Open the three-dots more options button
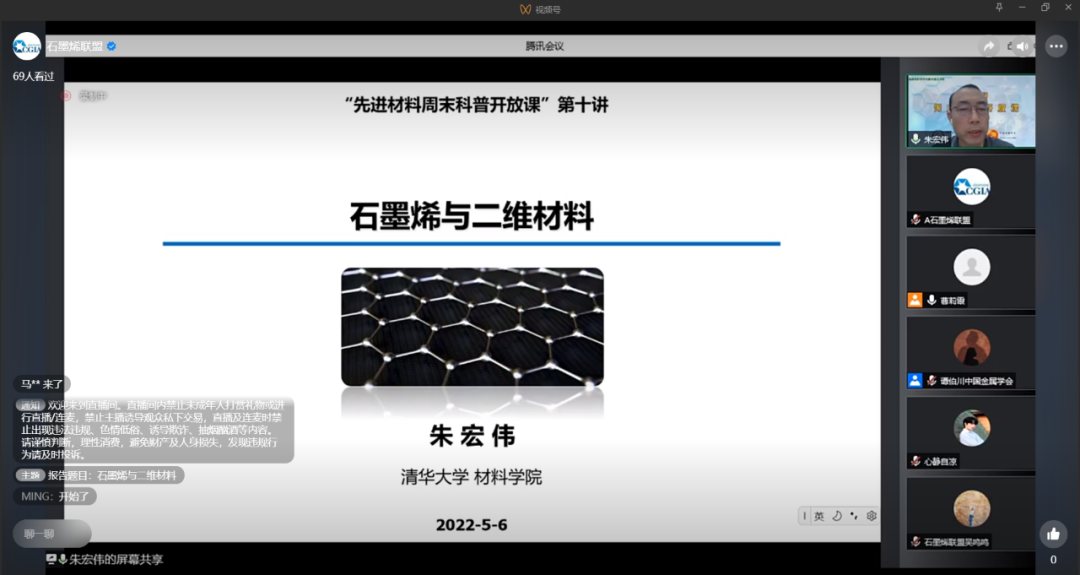This screenshot has height=575, width=1080. [x=1056, y=46]
